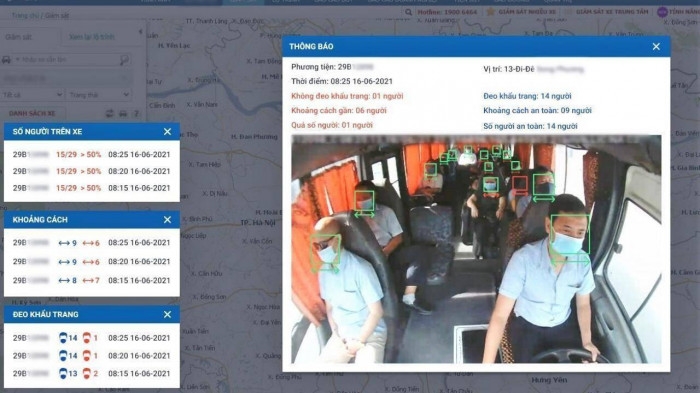
Task: Switch to the Xem lại lộ trình tab
Action: click(92, 37)
